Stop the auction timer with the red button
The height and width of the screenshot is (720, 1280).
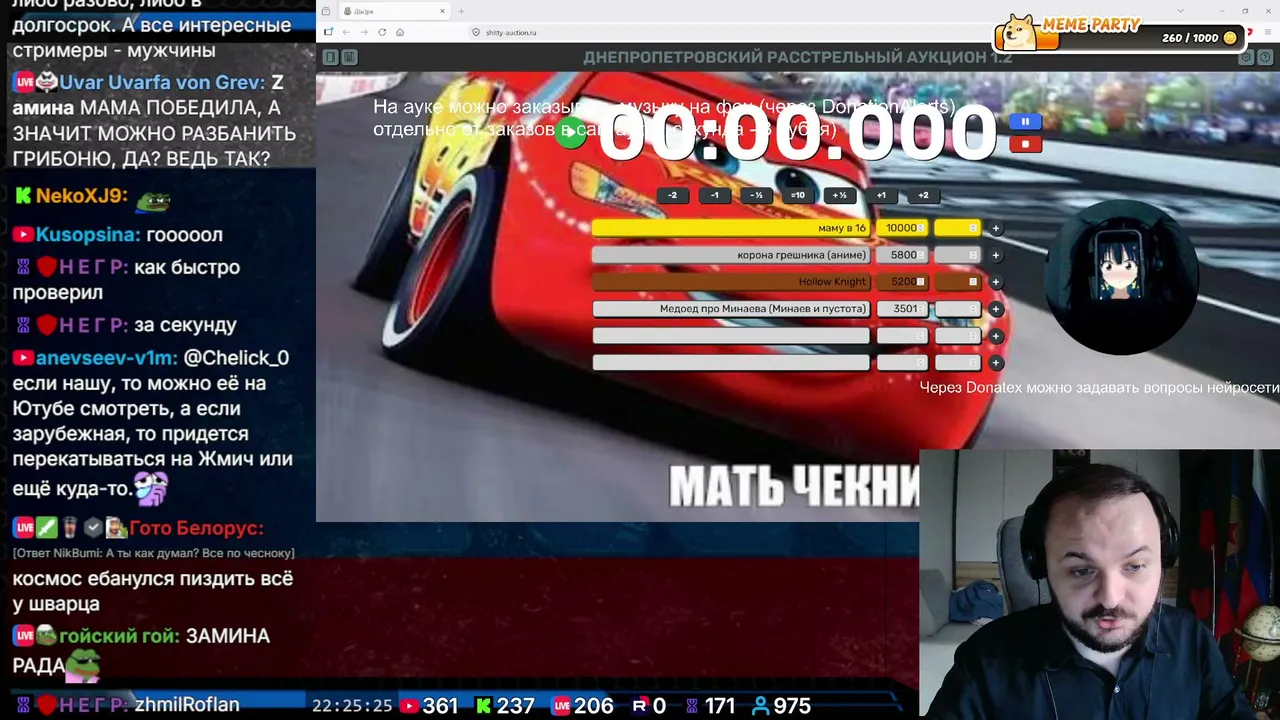[1025, 144]
